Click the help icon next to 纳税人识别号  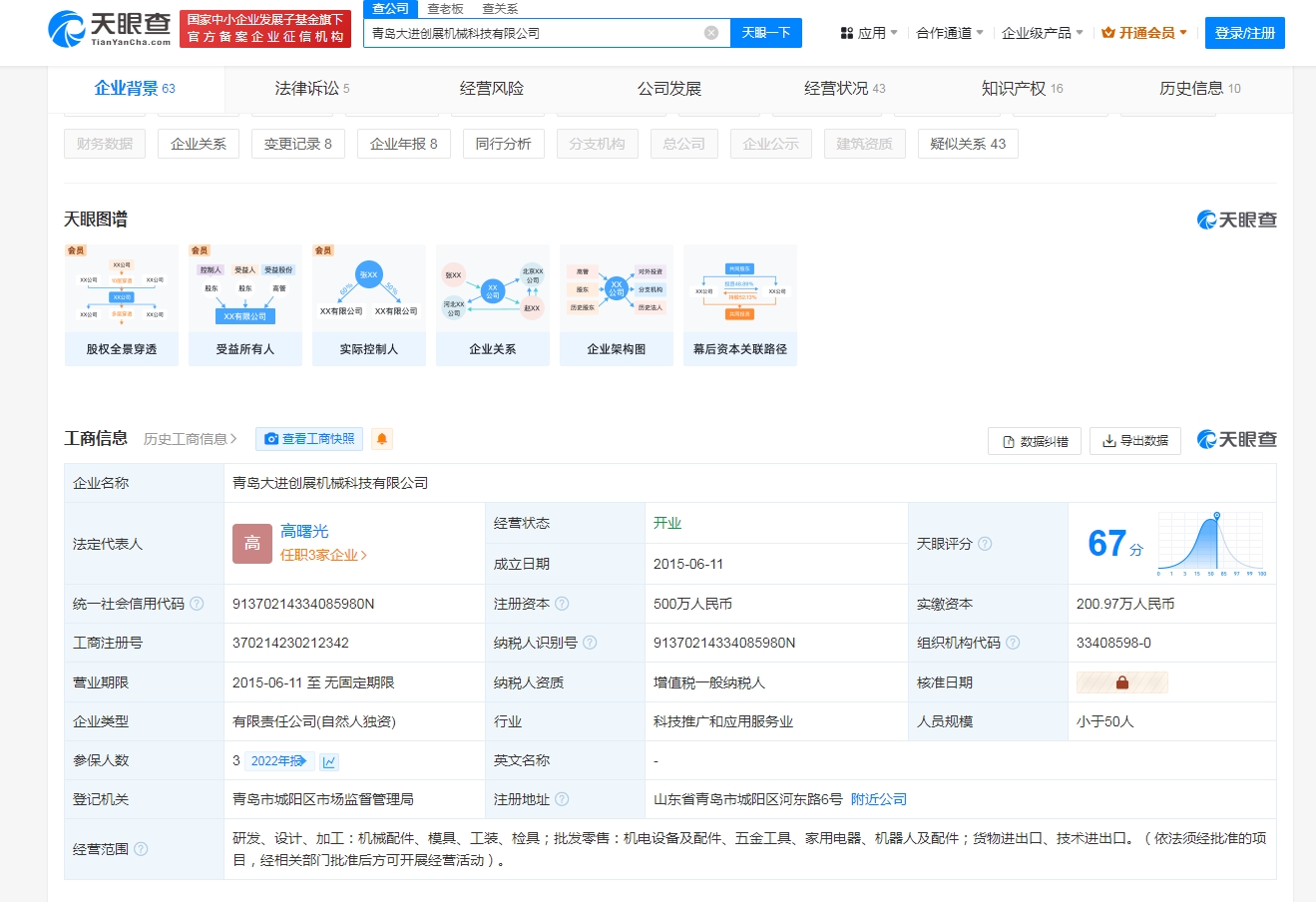(590, 643)
